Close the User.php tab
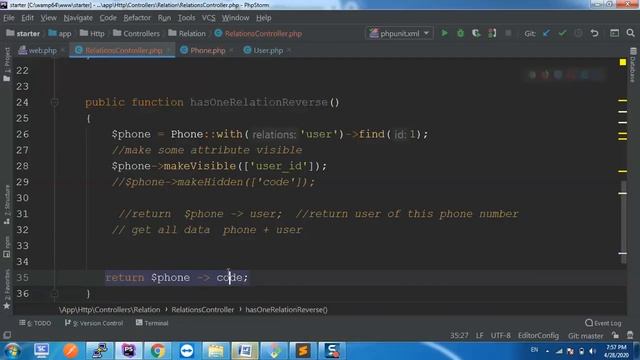 coord(289,50)
